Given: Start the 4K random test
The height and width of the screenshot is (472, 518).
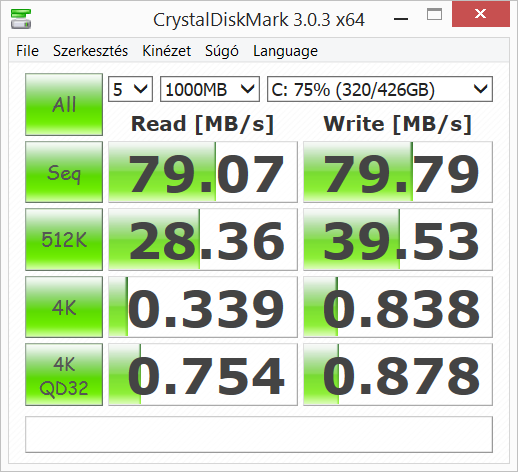Looking at the screenshot, I should tap(64, 307).
